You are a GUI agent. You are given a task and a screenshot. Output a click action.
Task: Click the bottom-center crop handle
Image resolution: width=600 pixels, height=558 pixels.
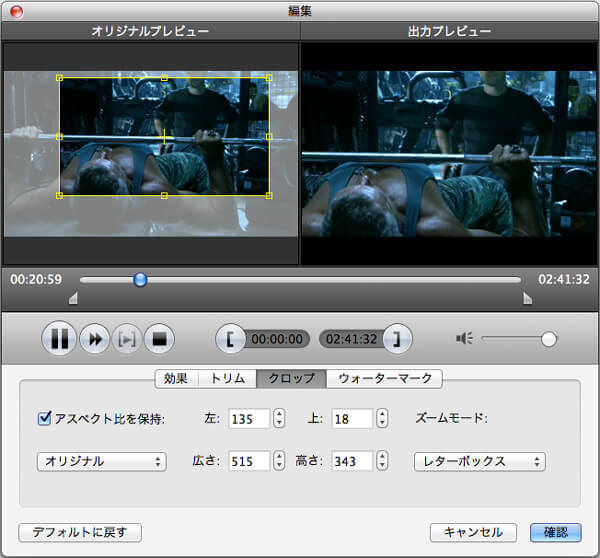[x=164, y=196]
